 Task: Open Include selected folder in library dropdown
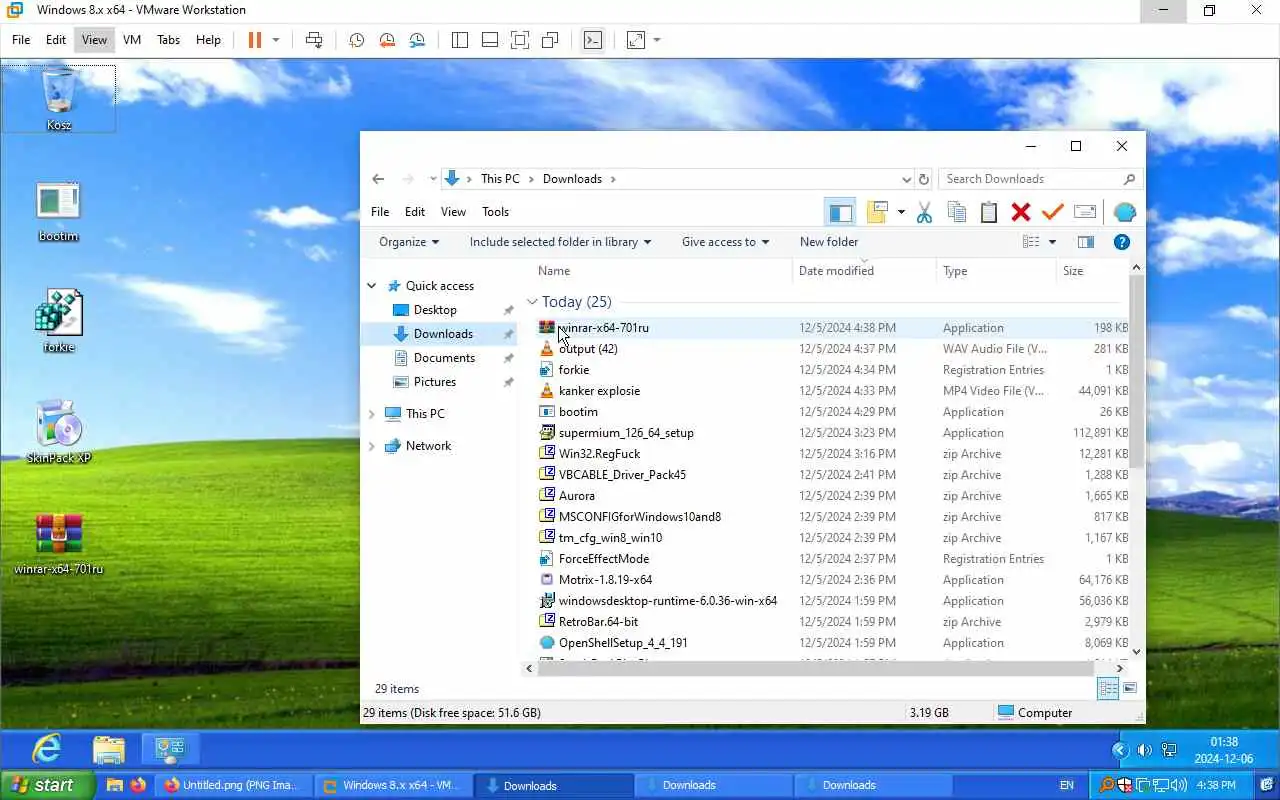tap(560, 242)
